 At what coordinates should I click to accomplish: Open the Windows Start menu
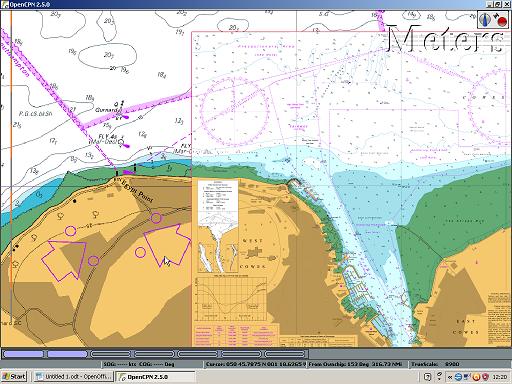click(x=14, y=377)
